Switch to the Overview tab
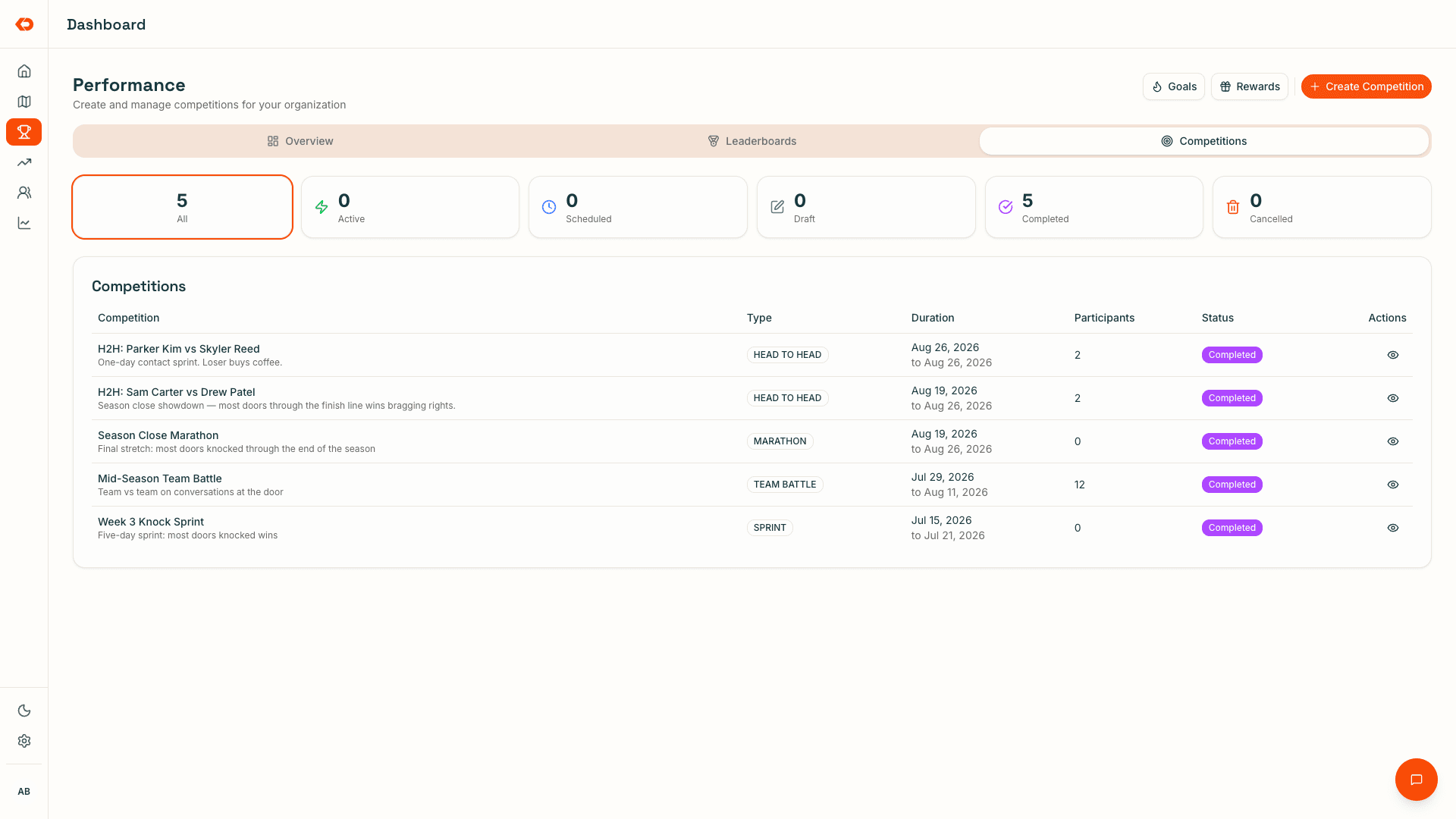This screenshot has height=819, width=1456. (x=300, y=141)
